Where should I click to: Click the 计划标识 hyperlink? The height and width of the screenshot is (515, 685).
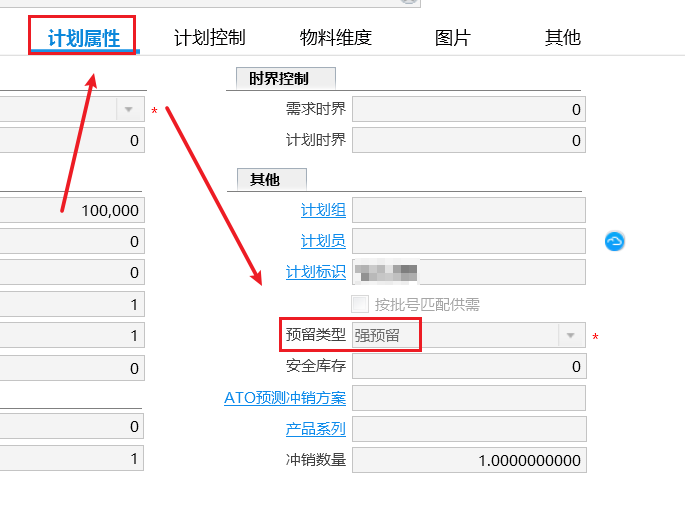316,272
